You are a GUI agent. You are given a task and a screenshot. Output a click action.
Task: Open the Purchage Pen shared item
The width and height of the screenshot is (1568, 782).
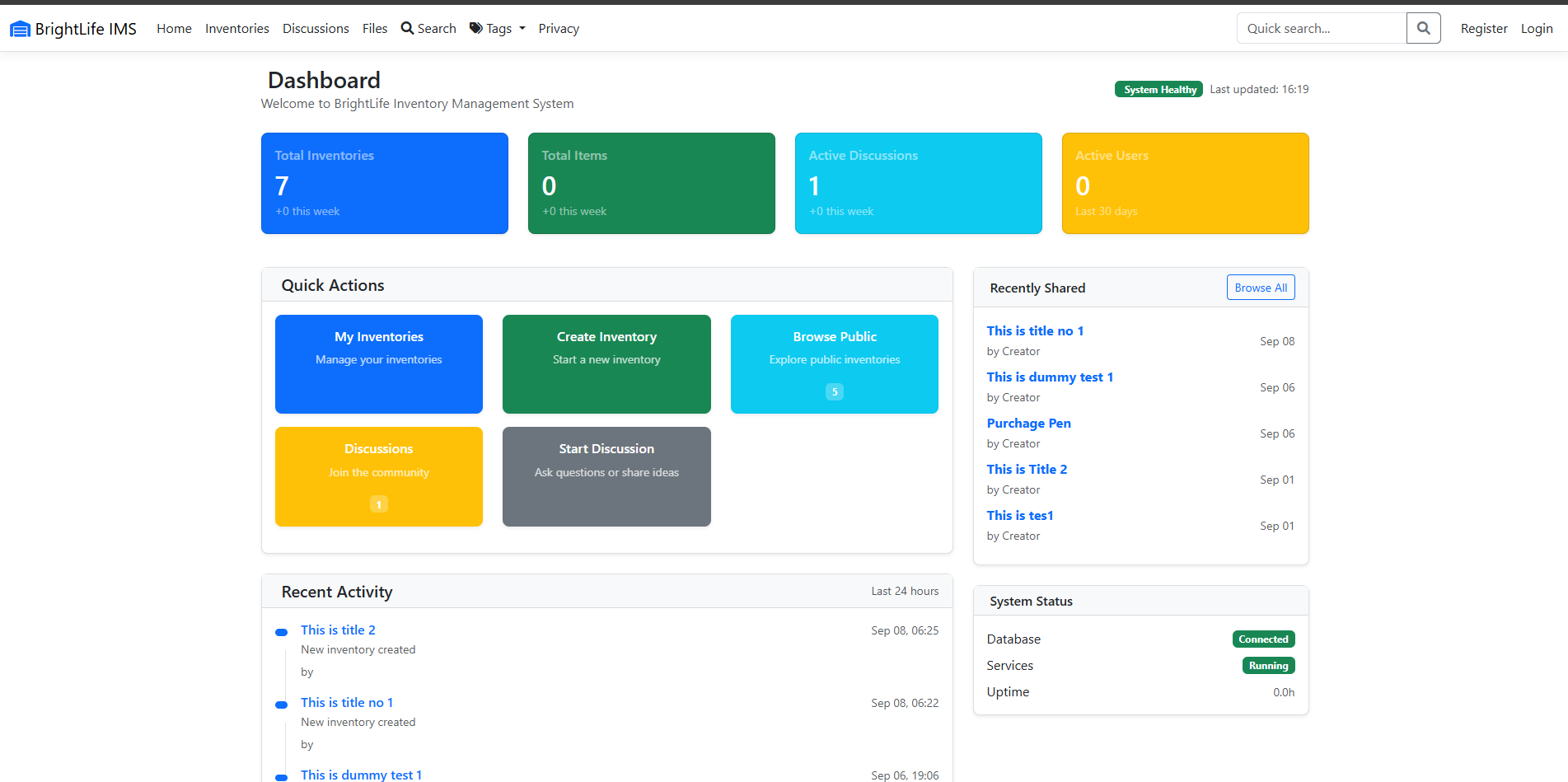point(1028,423)
